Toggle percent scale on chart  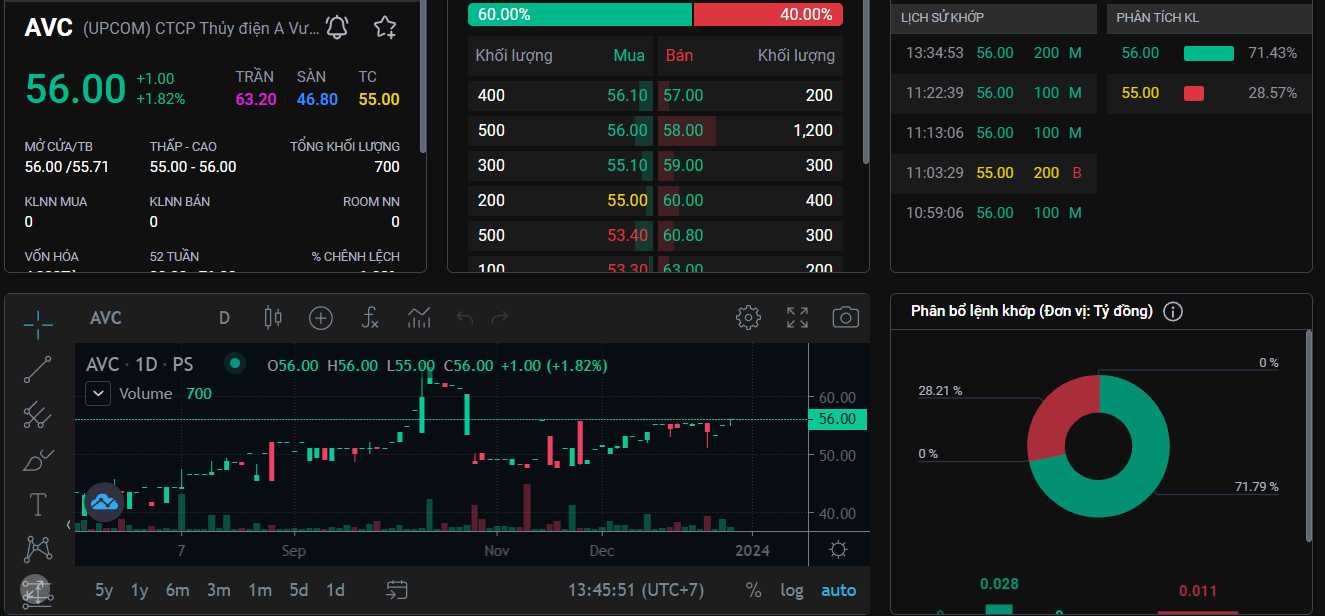pos(753,590)
